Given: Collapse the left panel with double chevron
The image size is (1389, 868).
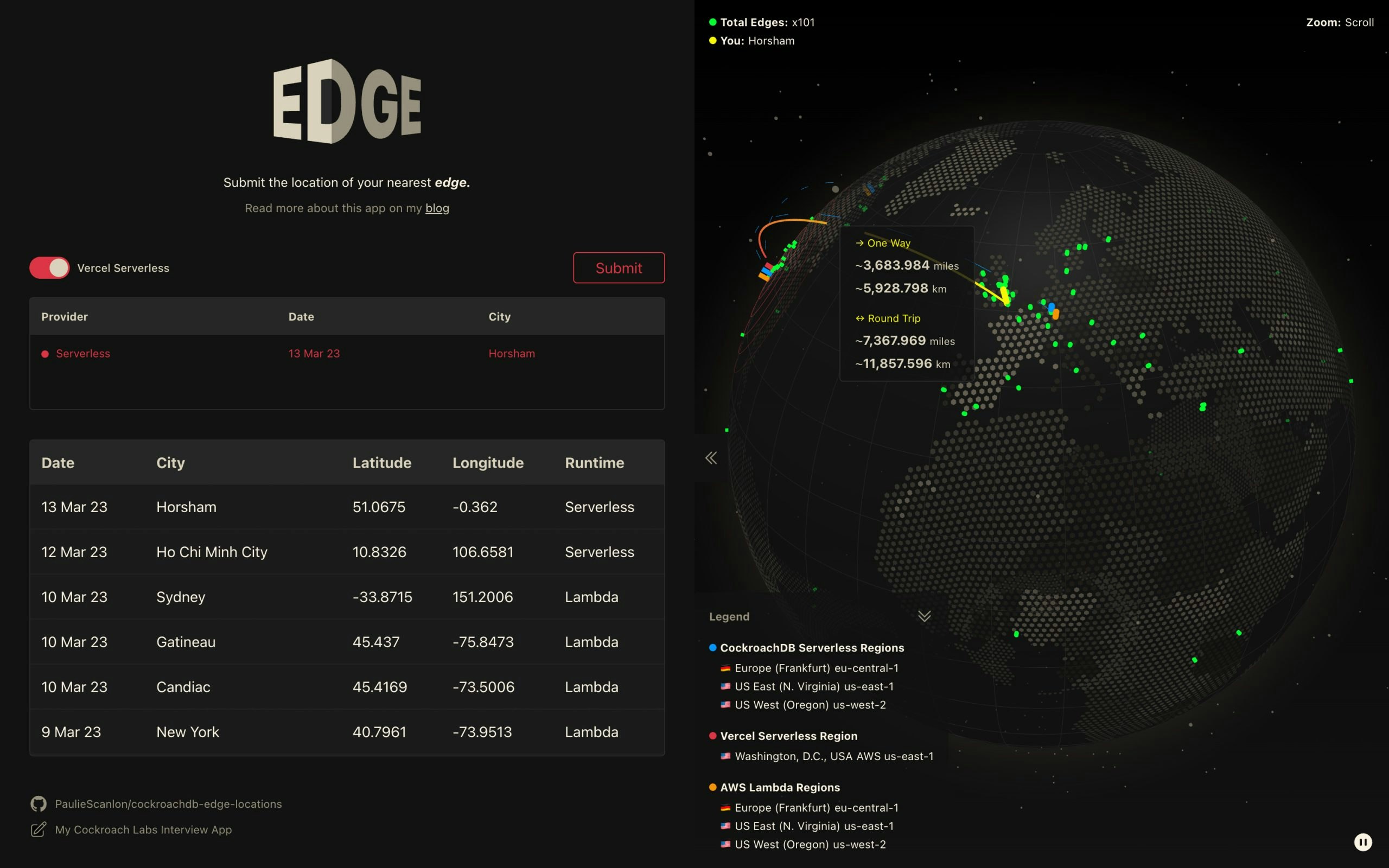Looking at the screenshot, I should click(711, 457).
